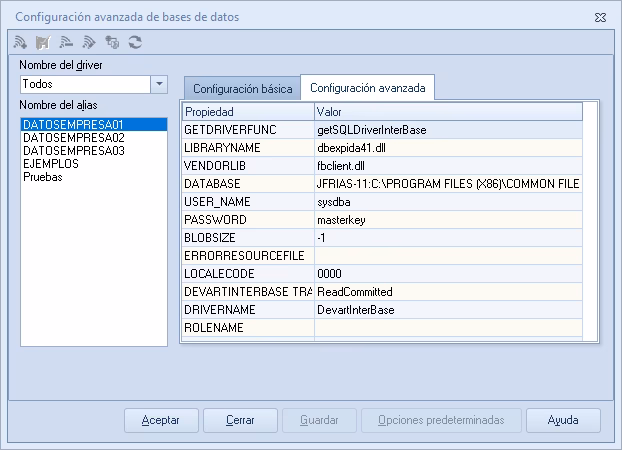
Task: Edit the dbexpida41.dll value cell
Action: coord(449,148)
